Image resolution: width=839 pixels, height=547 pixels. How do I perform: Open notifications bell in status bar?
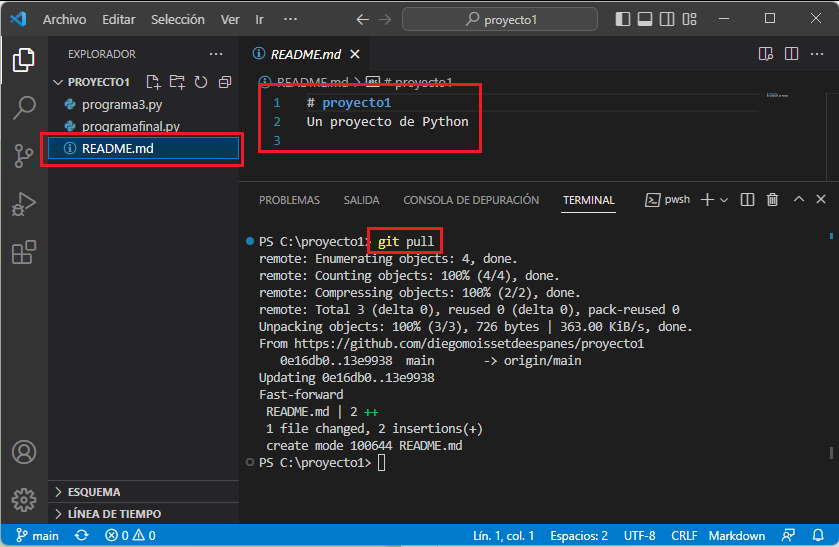[x=818, y=535]
